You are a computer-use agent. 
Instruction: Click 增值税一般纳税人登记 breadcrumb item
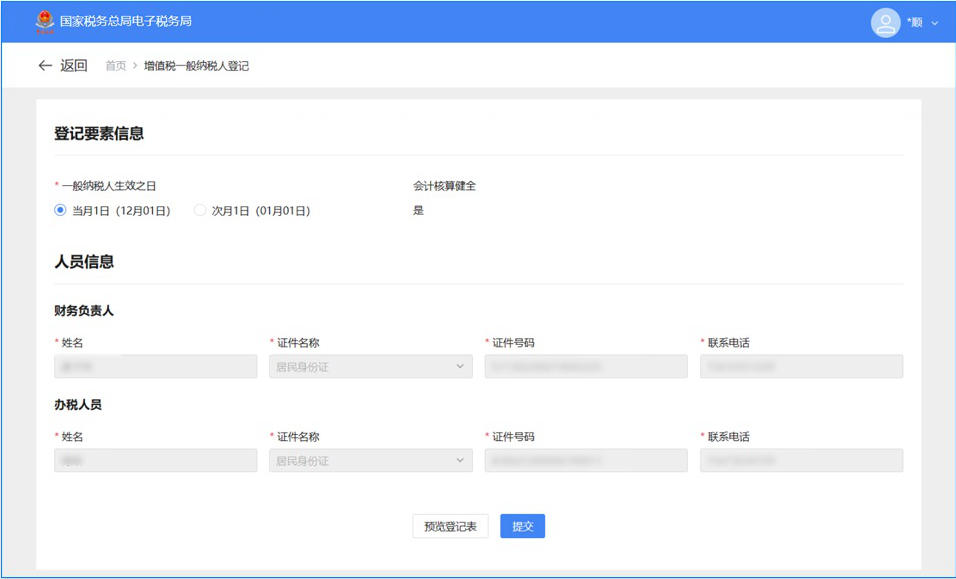[x=196, y=66]
